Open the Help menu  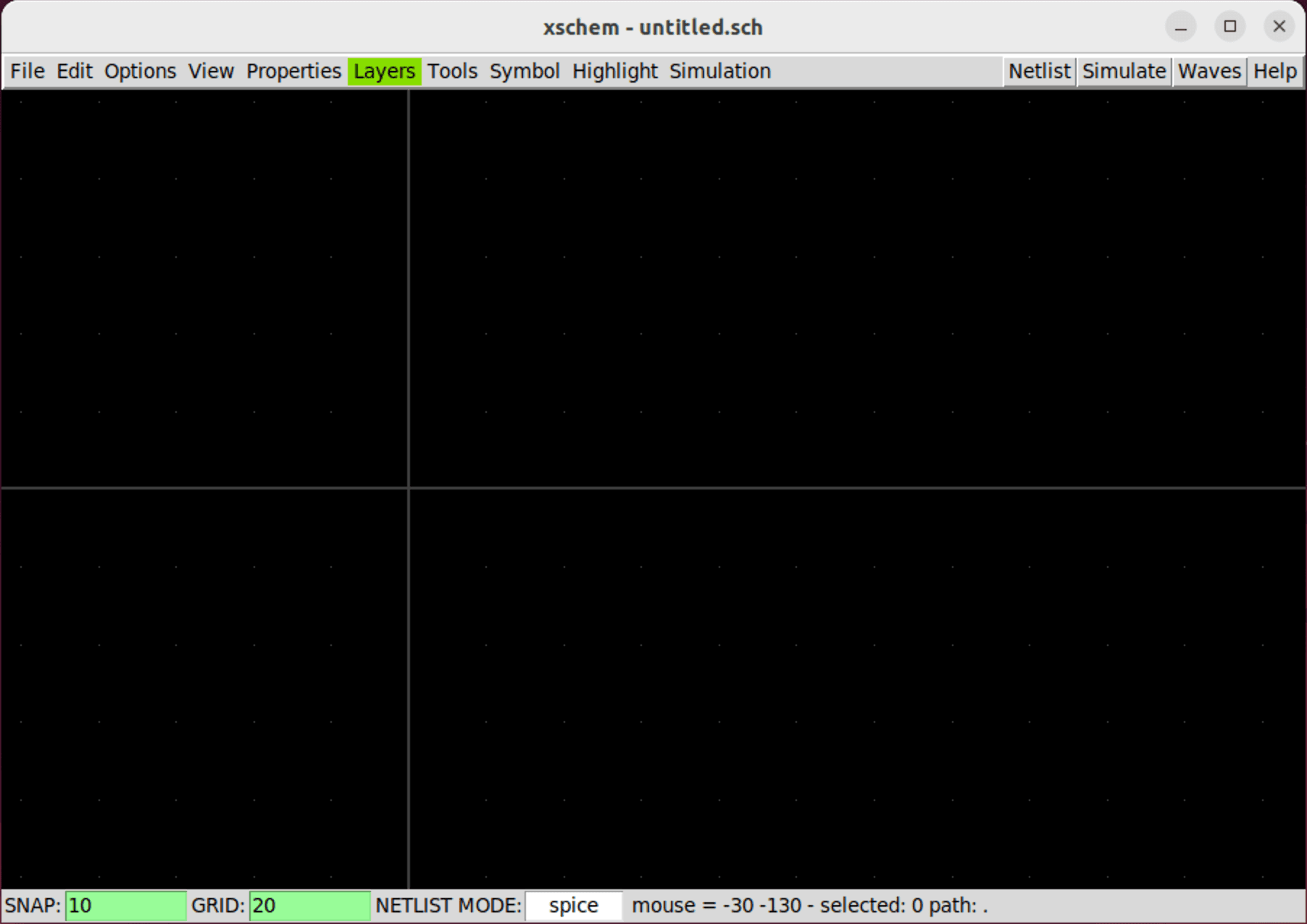click(x=1274, y=72)
